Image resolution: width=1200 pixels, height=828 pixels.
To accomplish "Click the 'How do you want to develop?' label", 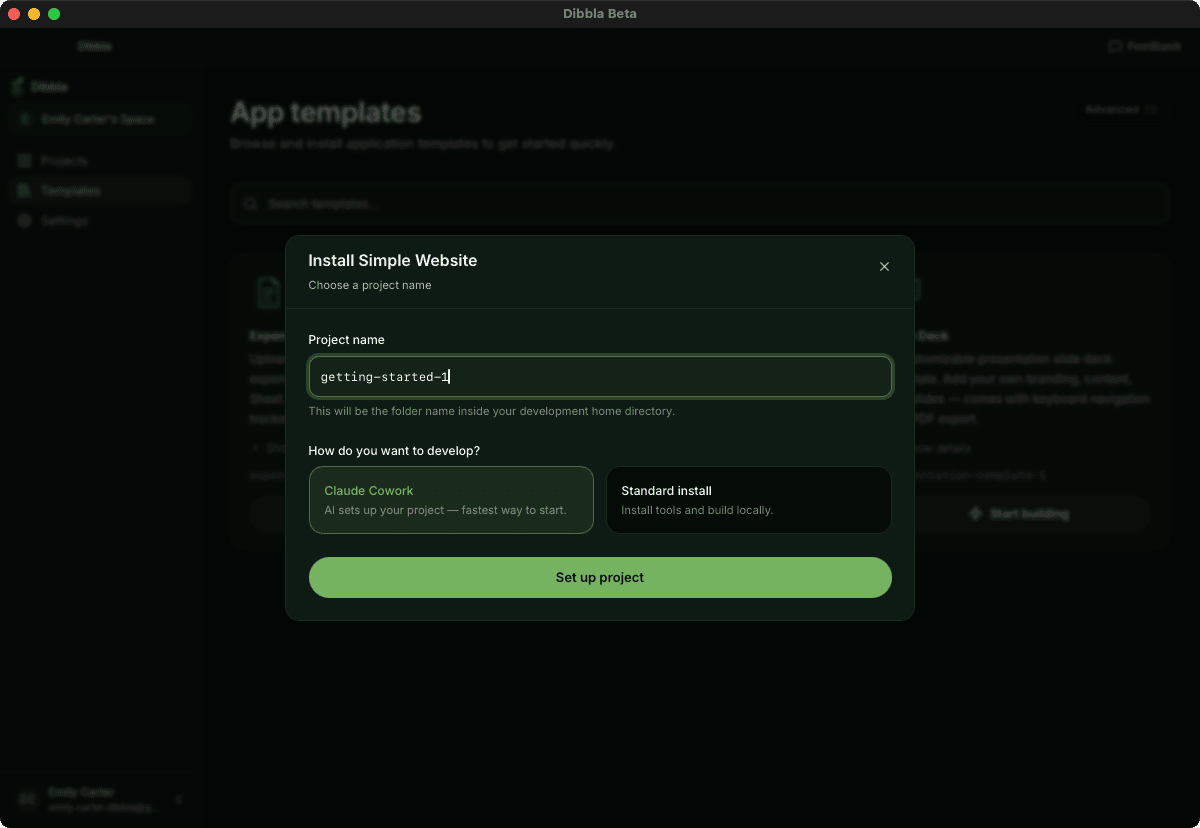I will pos(394,451).
